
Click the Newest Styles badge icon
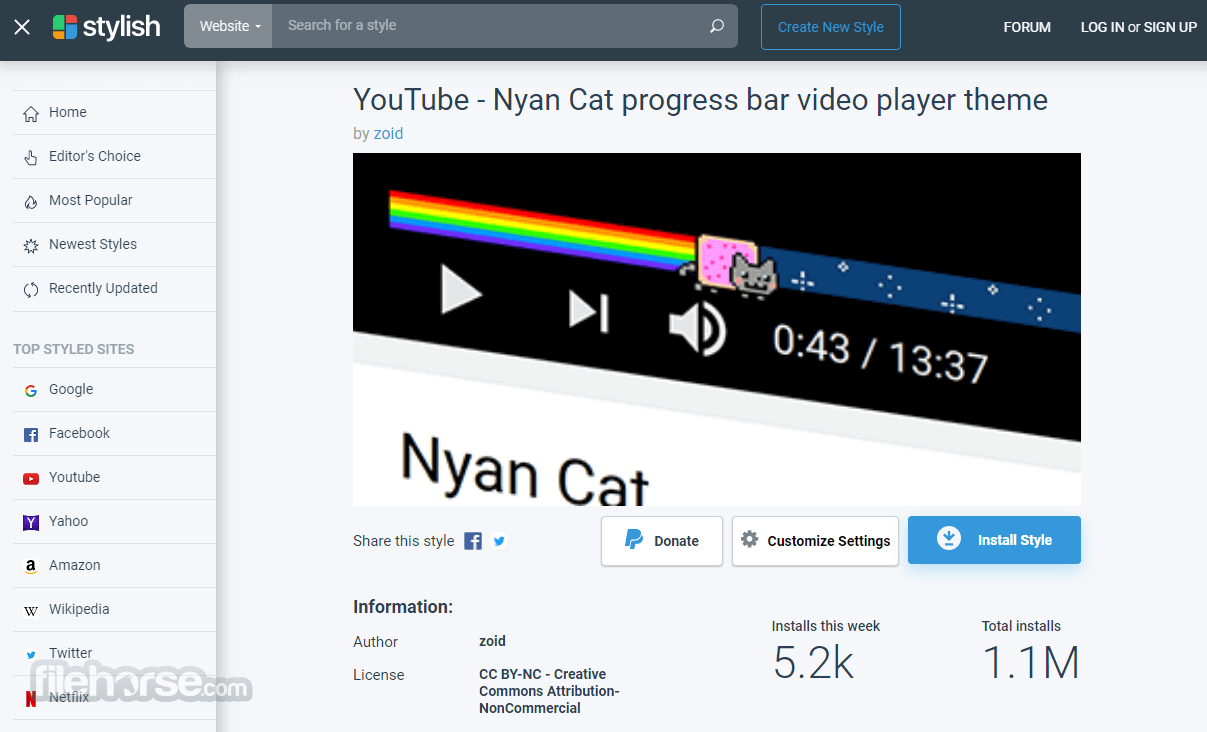(31, 245)
